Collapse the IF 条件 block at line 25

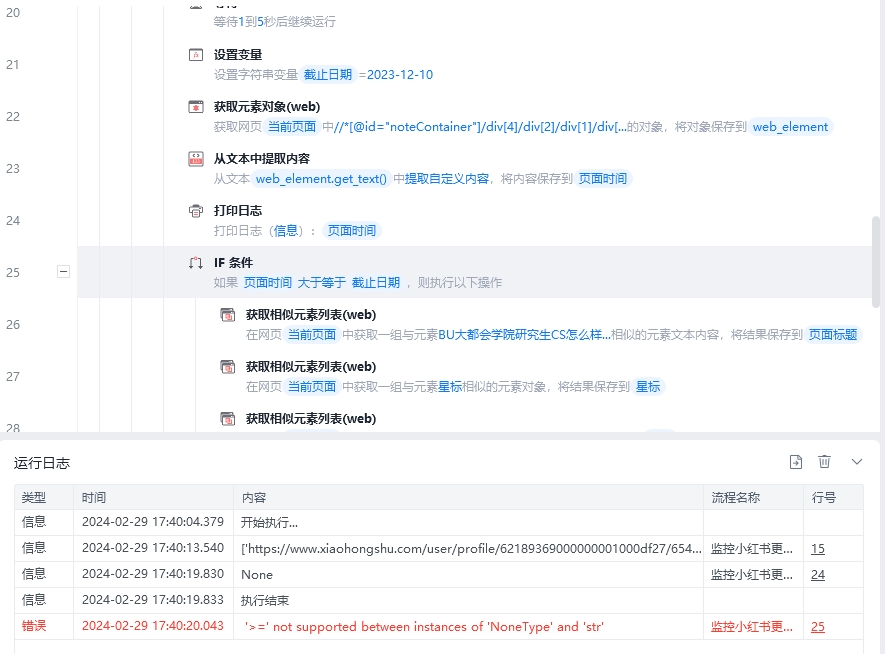64,271
